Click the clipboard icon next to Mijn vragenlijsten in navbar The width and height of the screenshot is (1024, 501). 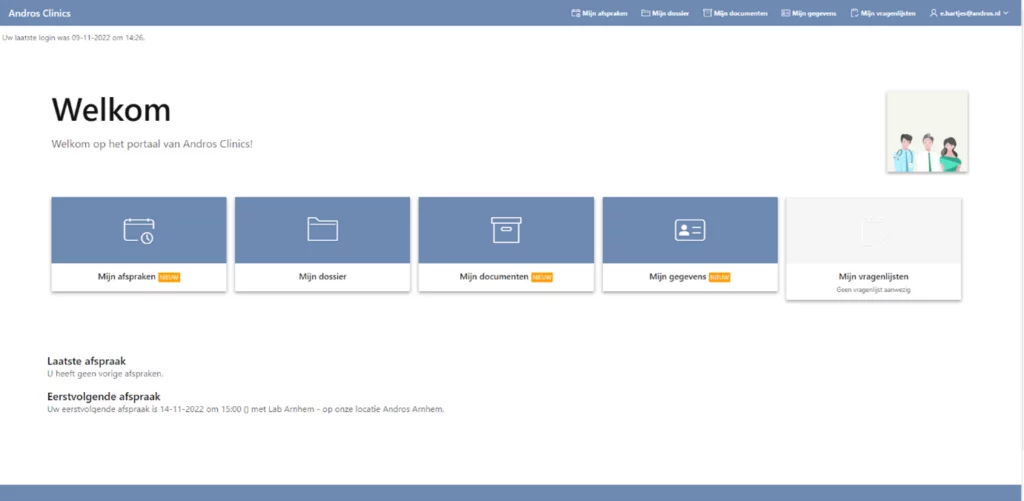pyautogui.click(x=854, y=13)
